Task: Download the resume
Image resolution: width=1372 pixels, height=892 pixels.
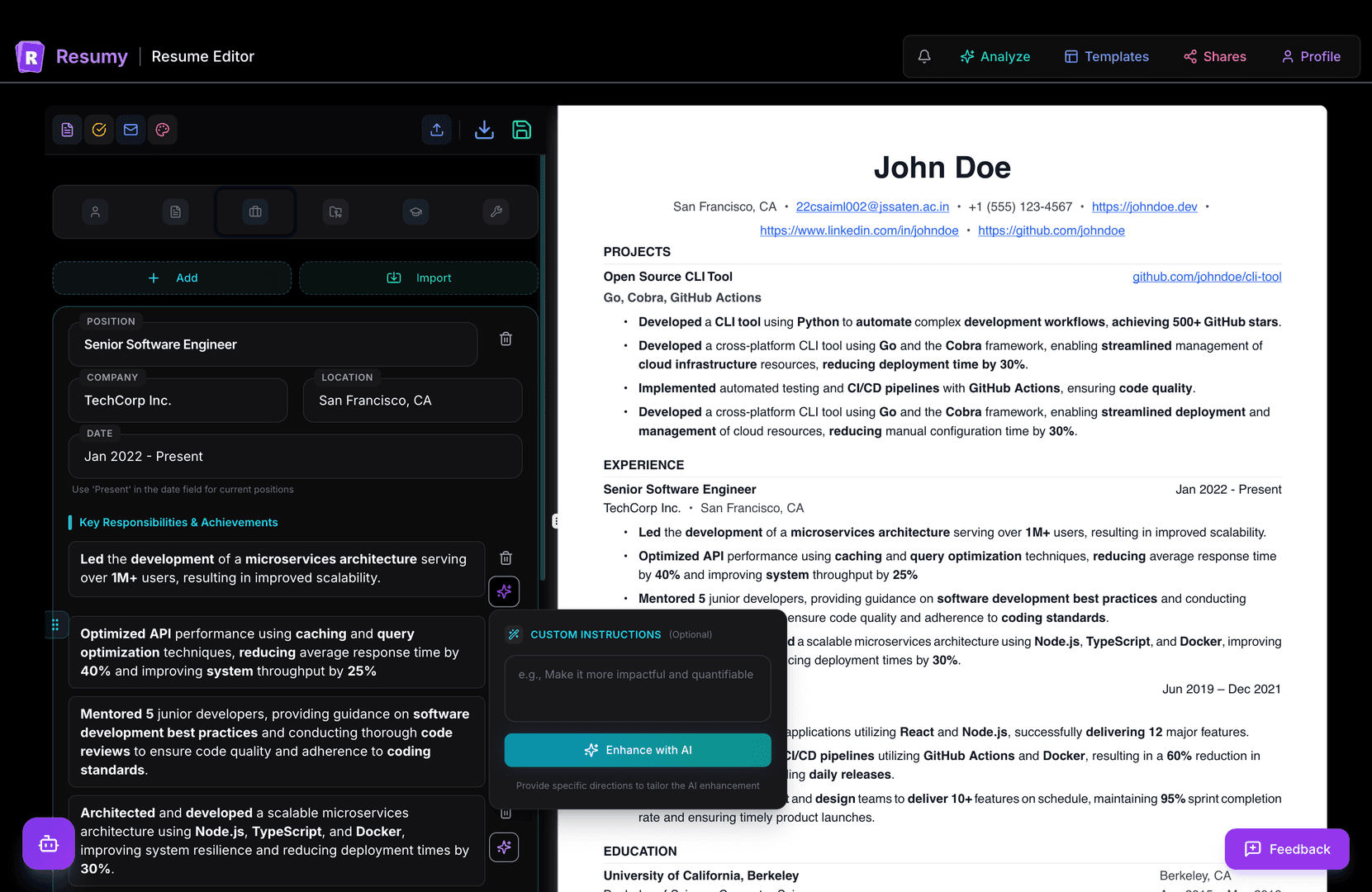Action: point(484,130)
